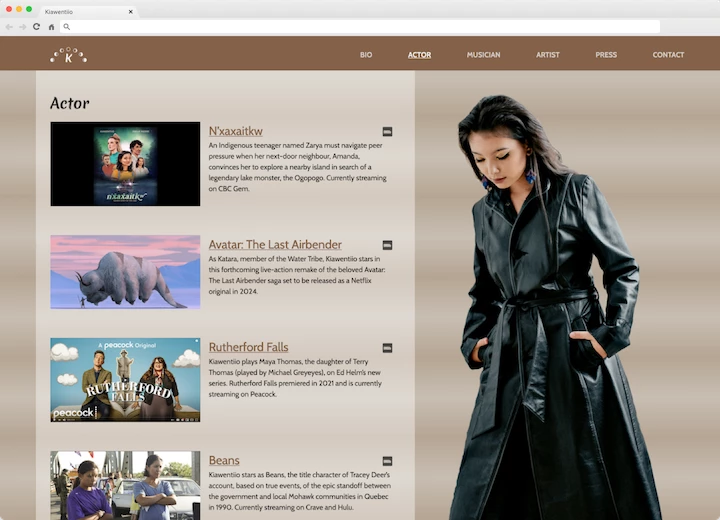
Task: Click the search icon in the address bar
Action: pyautogui.click(x=67, y=27)
